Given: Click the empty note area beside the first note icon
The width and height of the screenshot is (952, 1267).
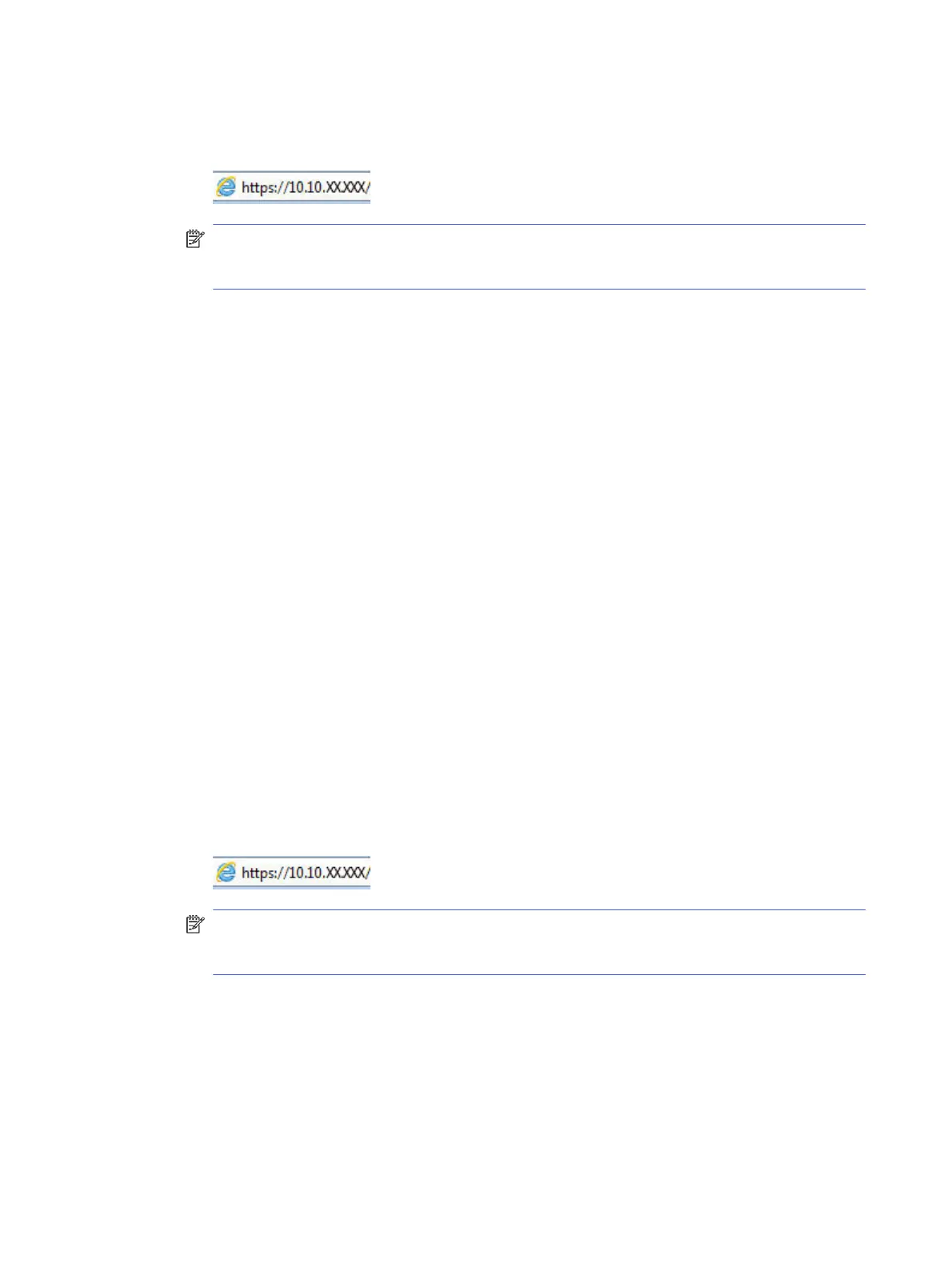Looking at the screenshot, I should [539, 257].
